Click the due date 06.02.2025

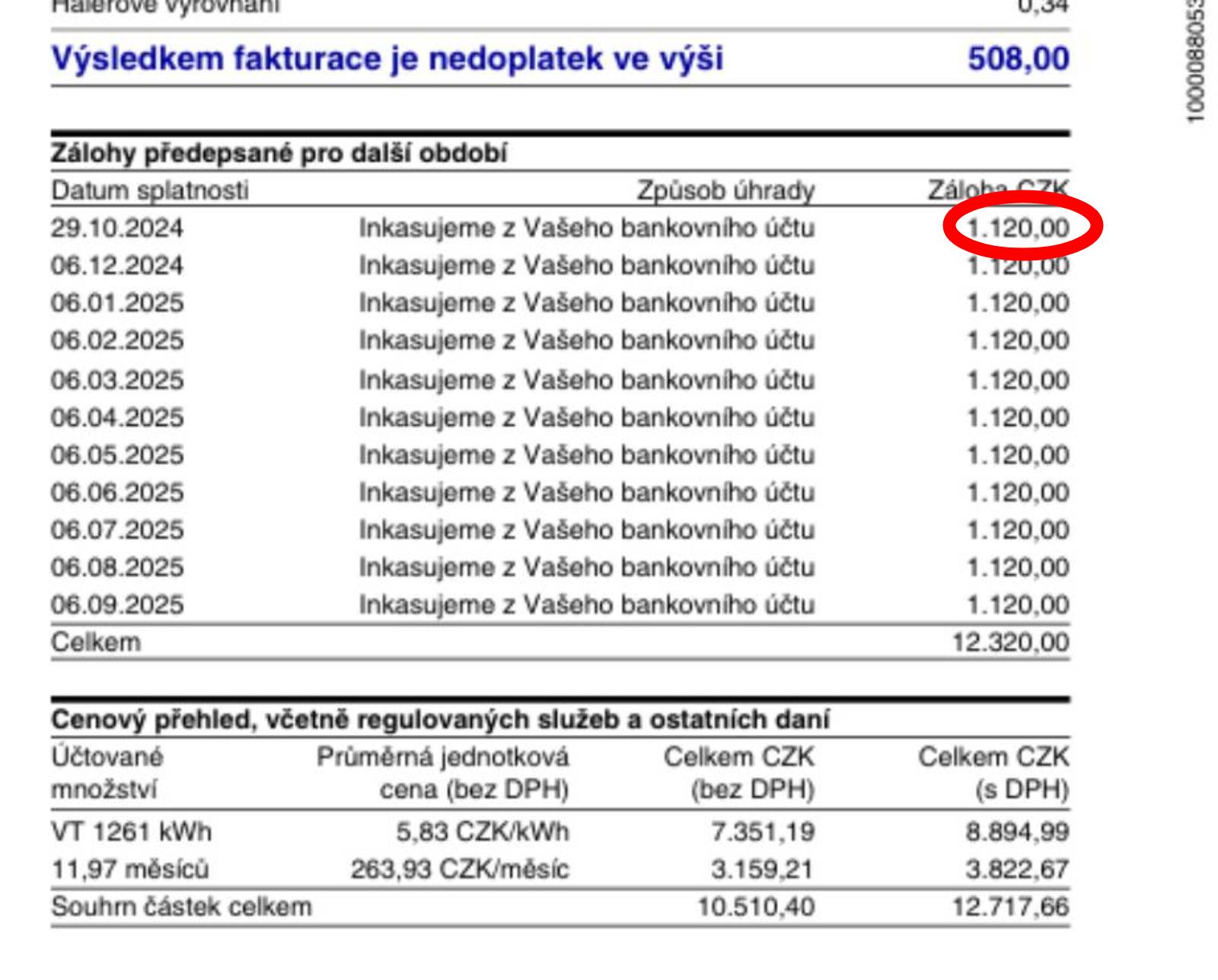coord(117,340)
